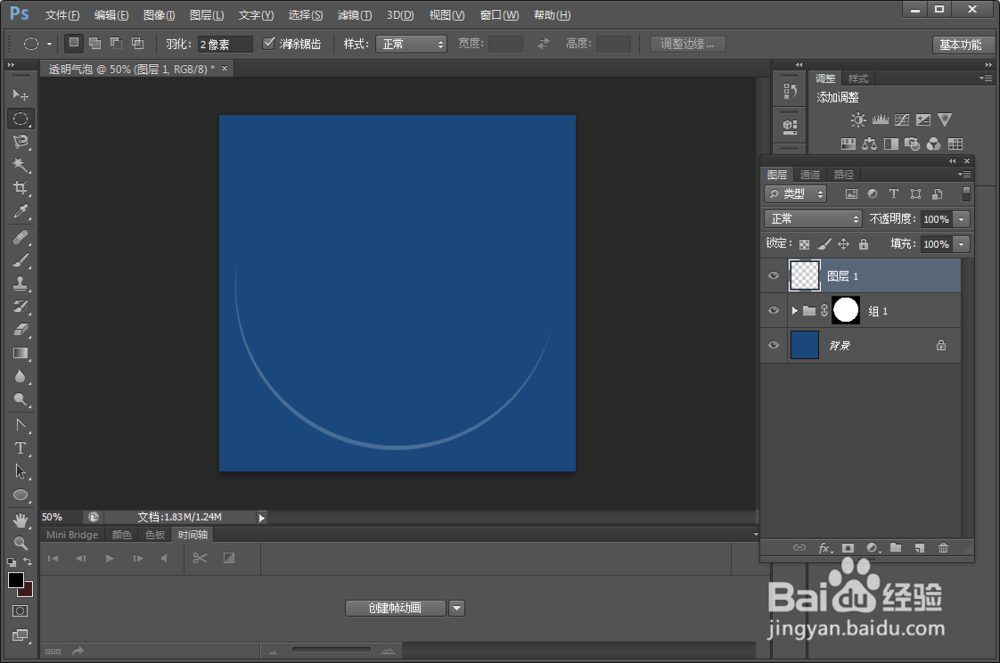
Task: Select the Path Selection tool
Action: 20,471
